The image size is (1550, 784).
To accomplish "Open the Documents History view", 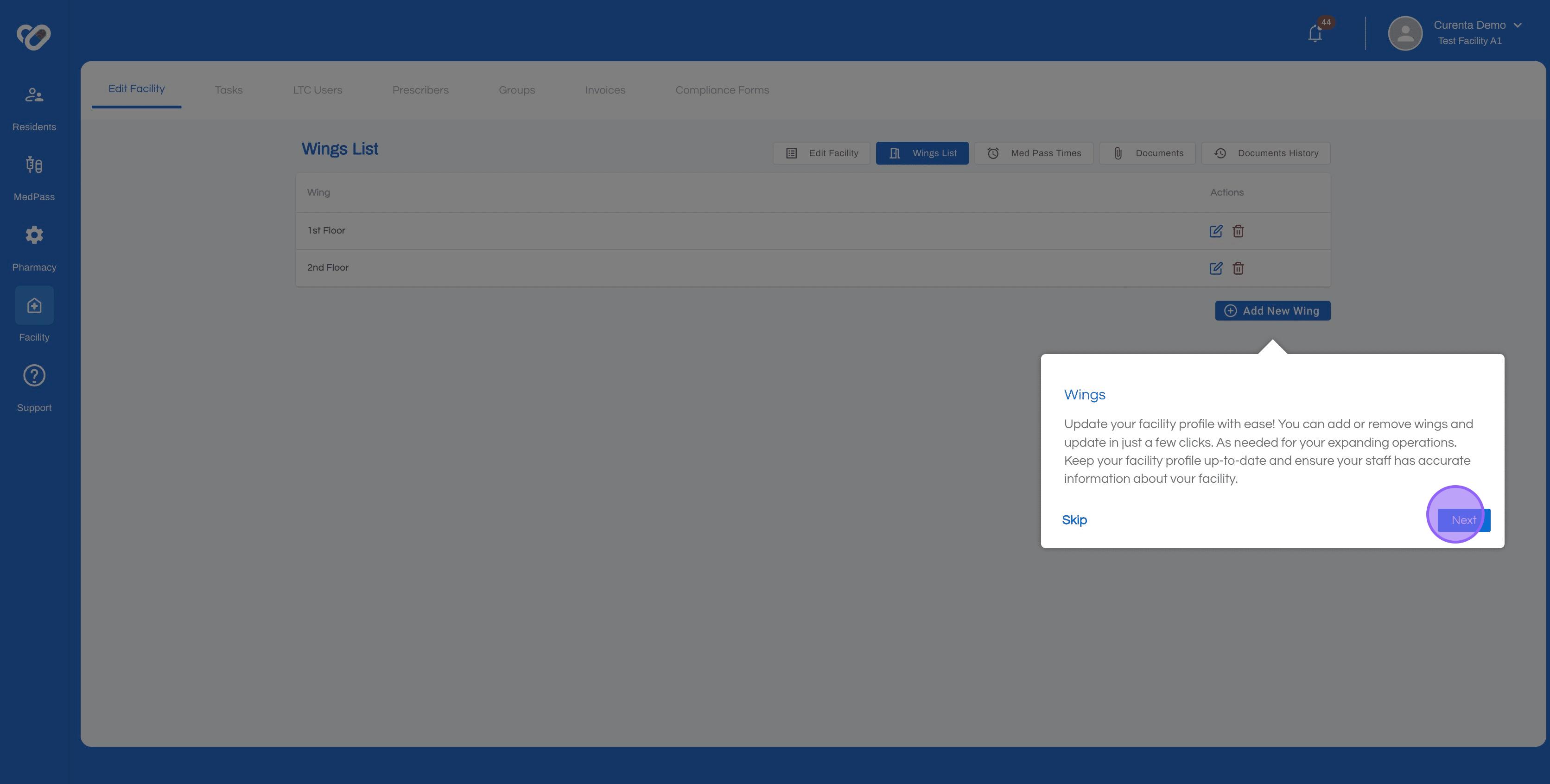I will click(x=1265, y=153).
